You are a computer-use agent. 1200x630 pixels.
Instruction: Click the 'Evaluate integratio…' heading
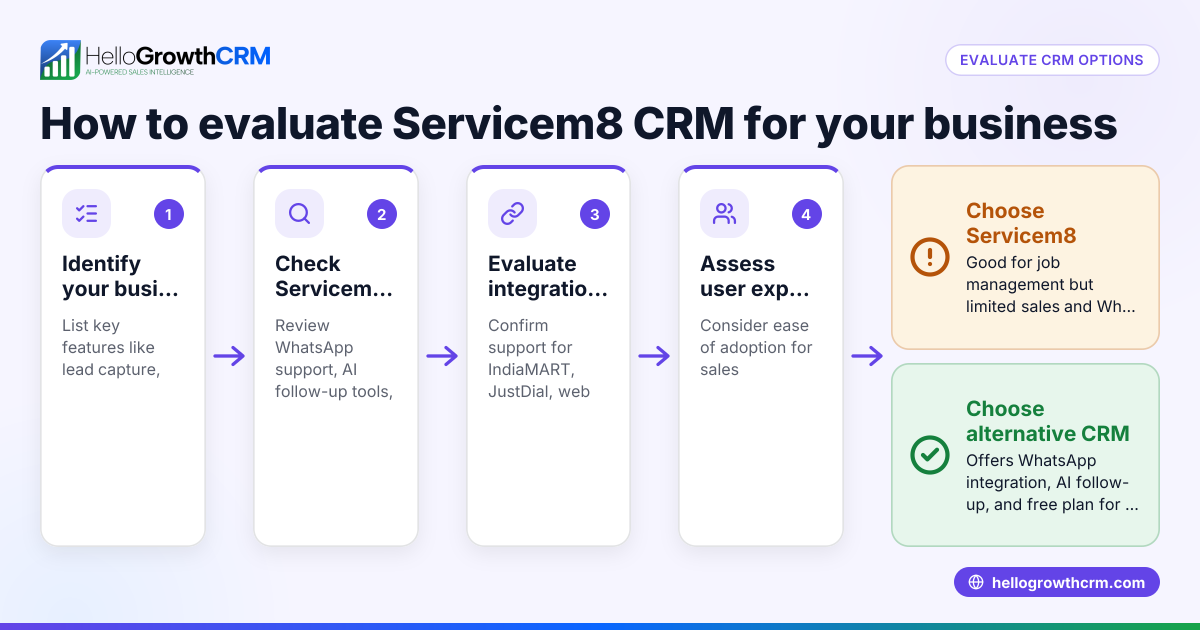[x=548, y=277]
